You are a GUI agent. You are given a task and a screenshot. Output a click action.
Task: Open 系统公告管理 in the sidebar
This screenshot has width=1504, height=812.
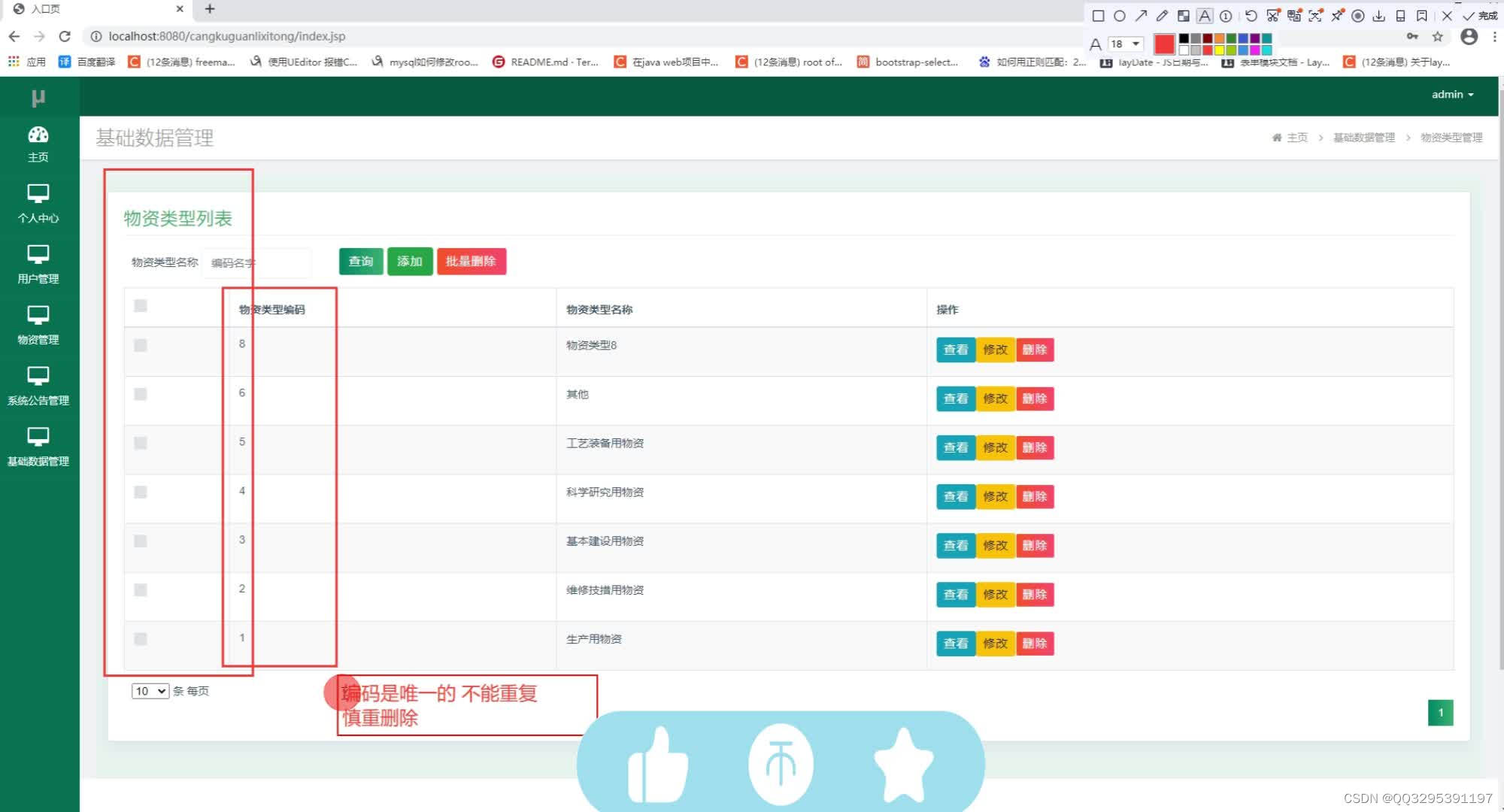click(38, 386)
